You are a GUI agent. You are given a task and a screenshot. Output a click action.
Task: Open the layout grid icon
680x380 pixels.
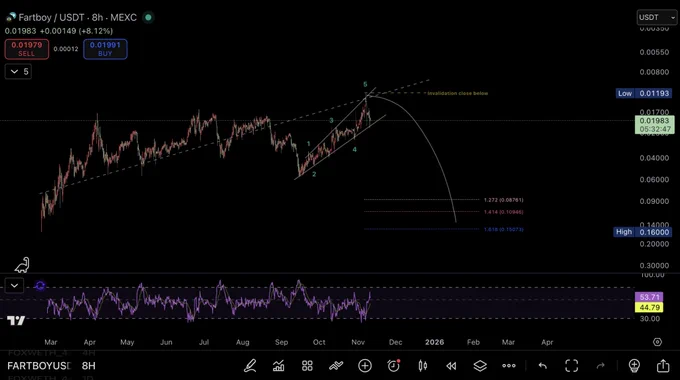[307, 366]
